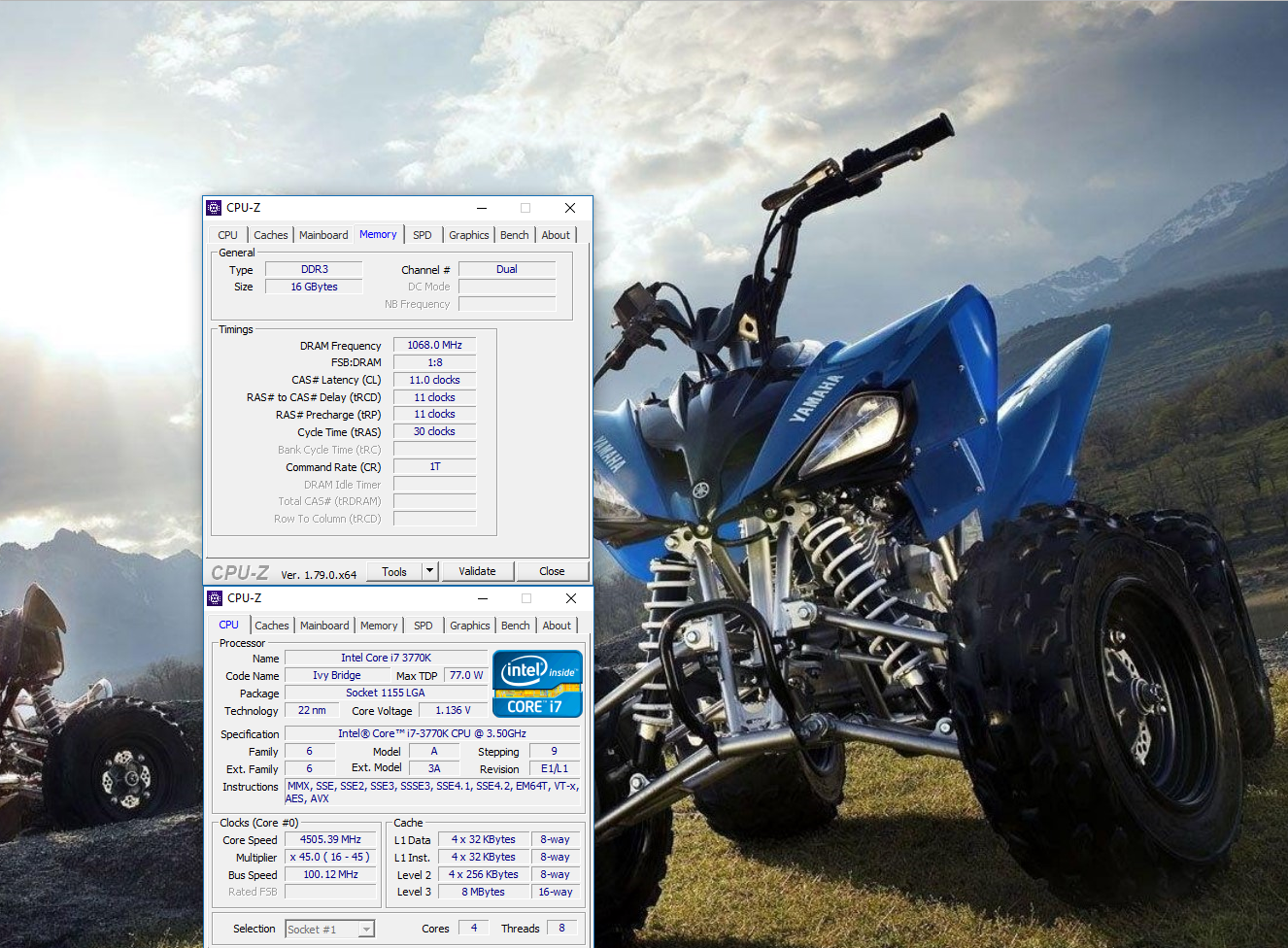
Task: Click Bus Speed value 100.12 MHz
Action: (x=330, y=874)
